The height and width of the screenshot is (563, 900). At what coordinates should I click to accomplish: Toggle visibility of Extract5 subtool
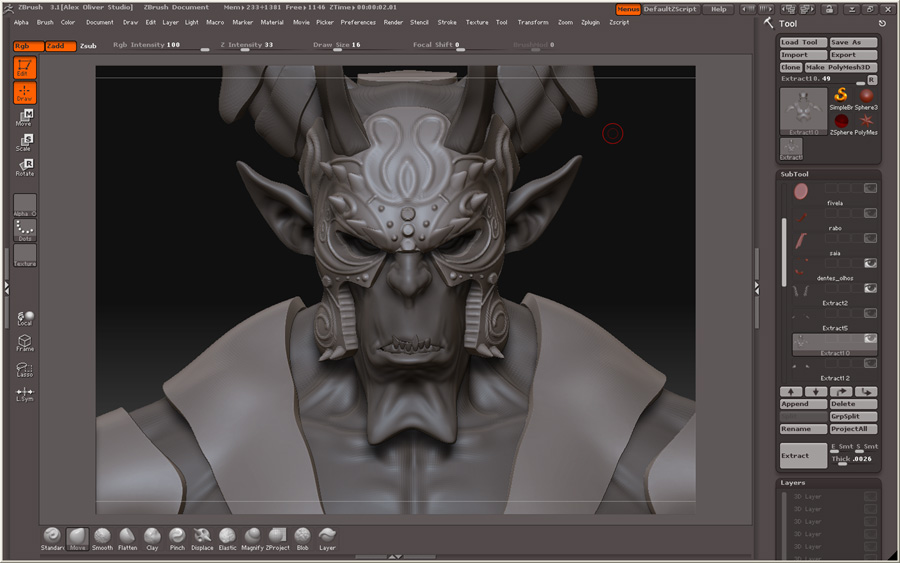coord(870,313)
